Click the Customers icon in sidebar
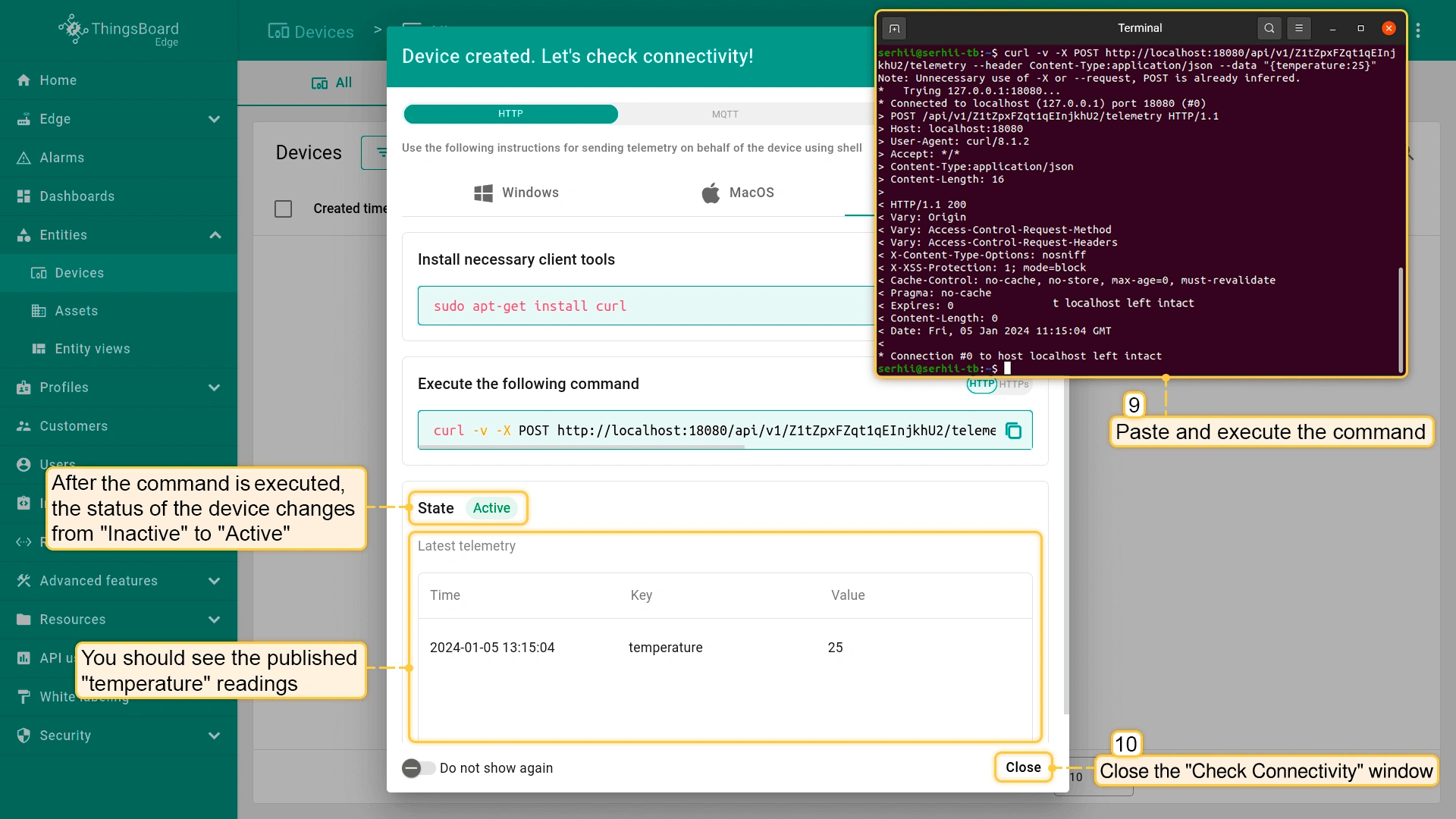The image size is (1456, 819). (x=24, y=426)
